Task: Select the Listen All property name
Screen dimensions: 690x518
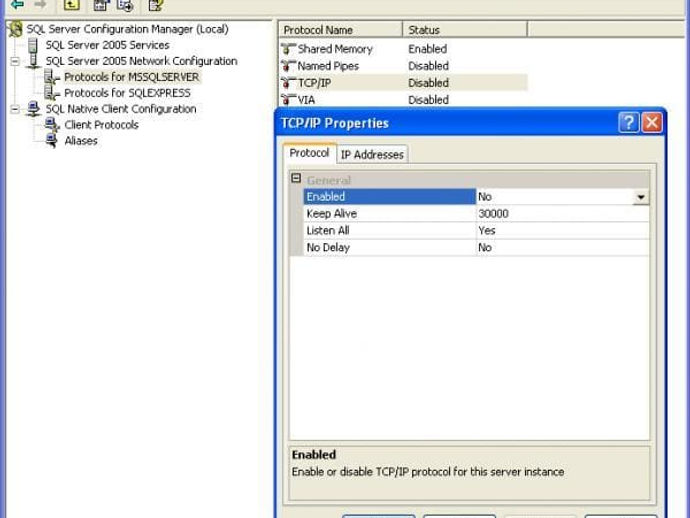Action: coord(389,231)
